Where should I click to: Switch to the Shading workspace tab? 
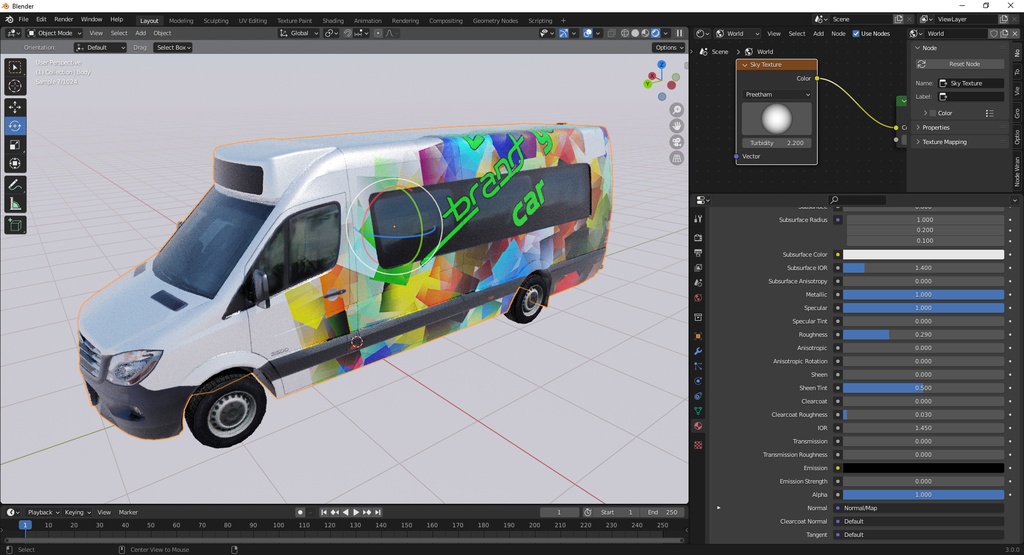coord(332,20)
